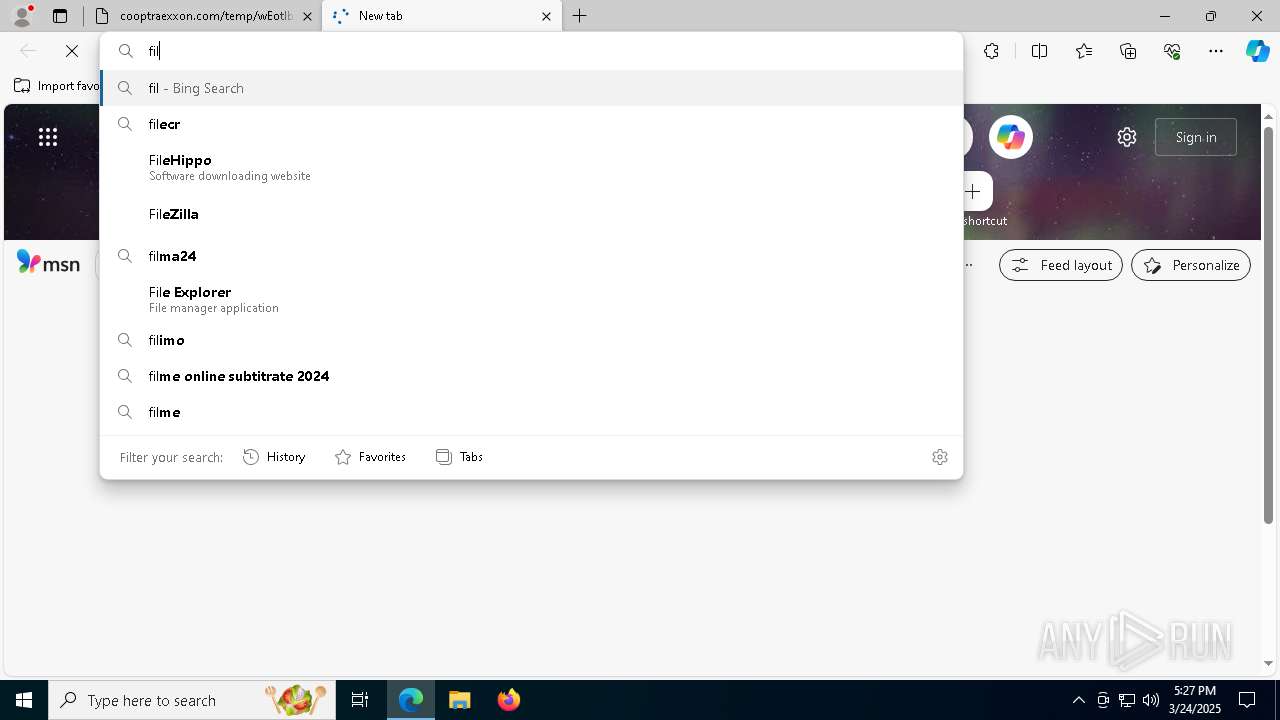This screenshot has width=1280, height=720.
Task: Open the Extensions icon
Action: click(991, 51)
